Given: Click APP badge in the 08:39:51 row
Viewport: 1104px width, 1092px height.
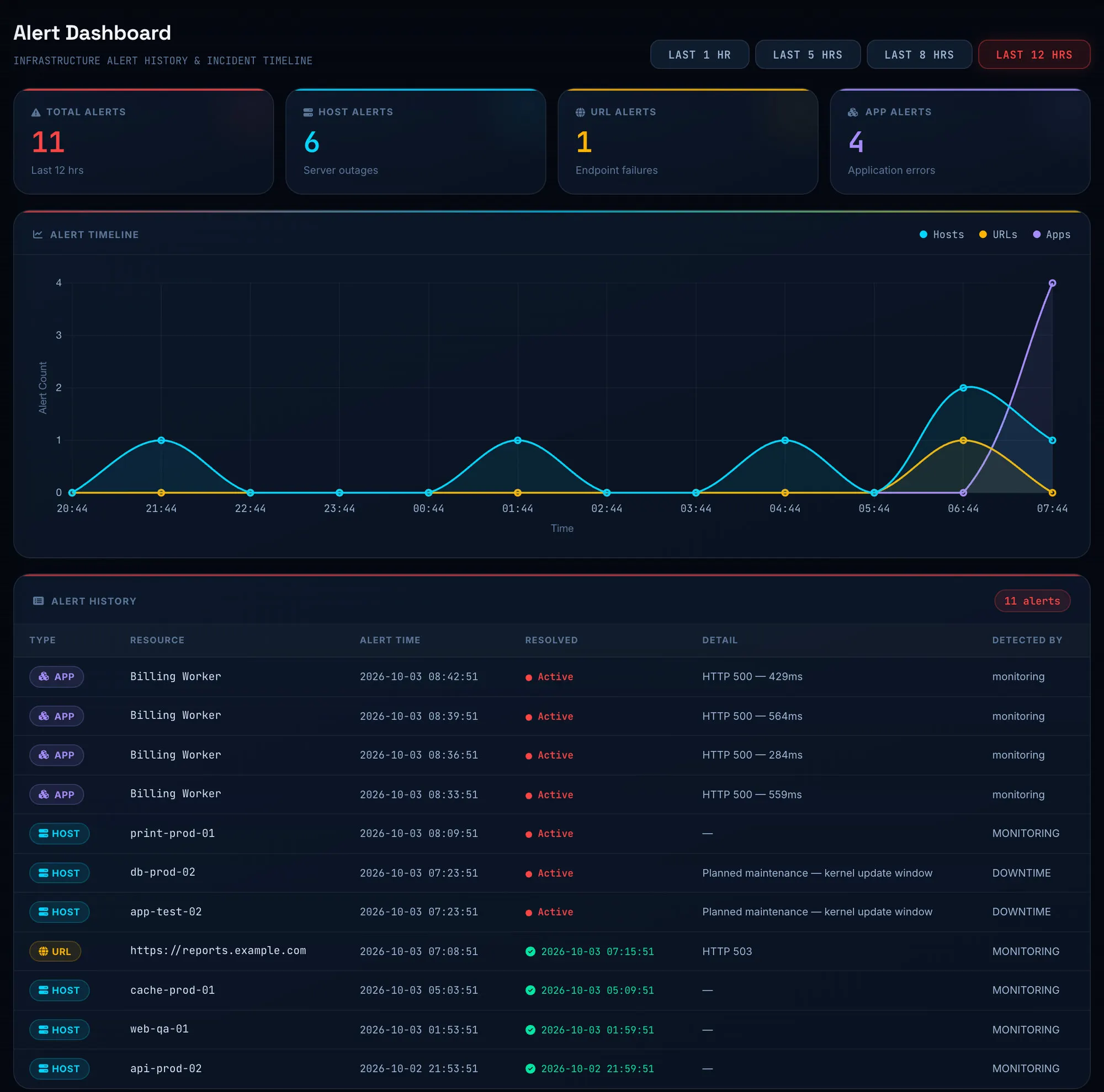Looking at the screenshot, I should 56,716.
